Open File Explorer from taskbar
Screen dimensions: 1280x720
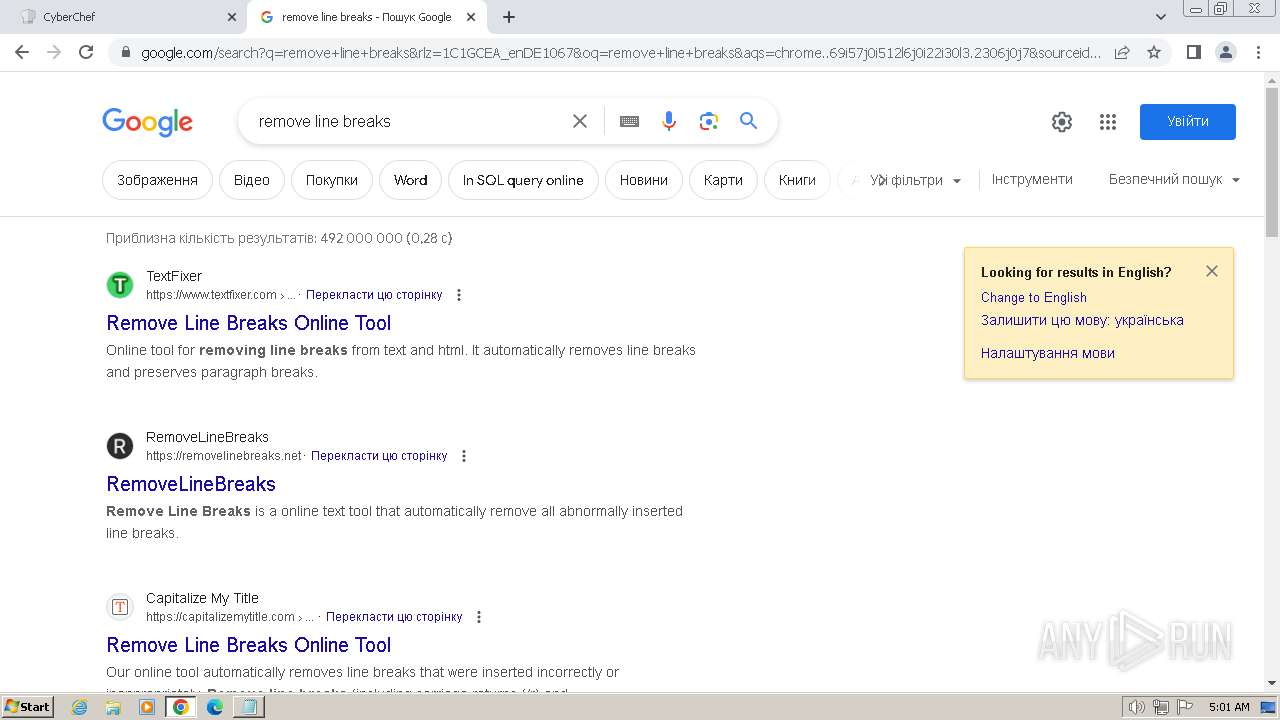113,707
